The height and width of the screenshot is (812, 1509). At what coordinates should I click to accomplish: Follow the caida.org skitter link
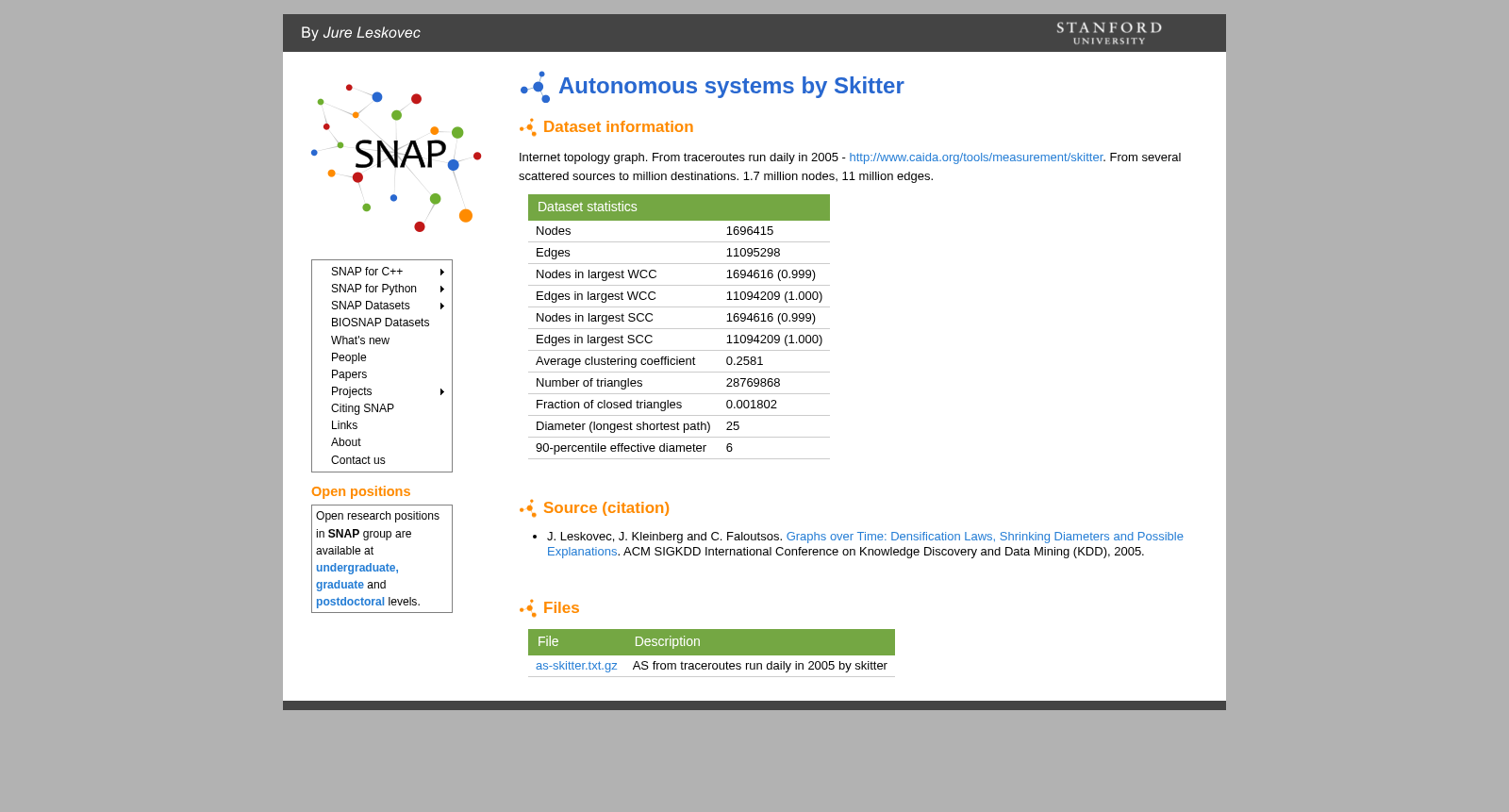click(976, 157)
